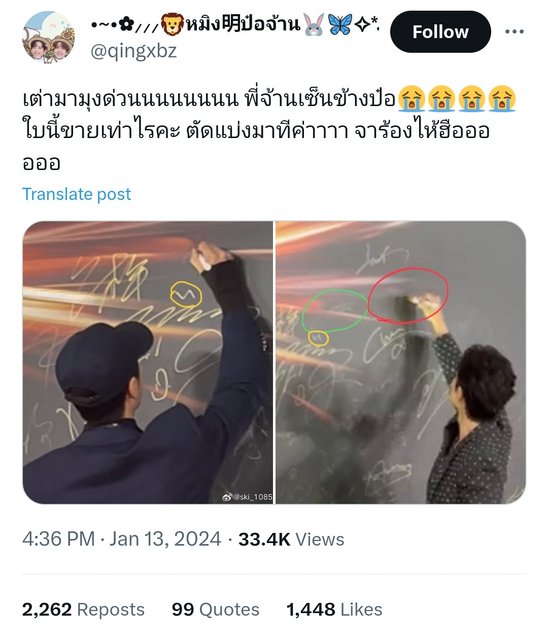Click the display name with lion emoji

click(234, 24)
